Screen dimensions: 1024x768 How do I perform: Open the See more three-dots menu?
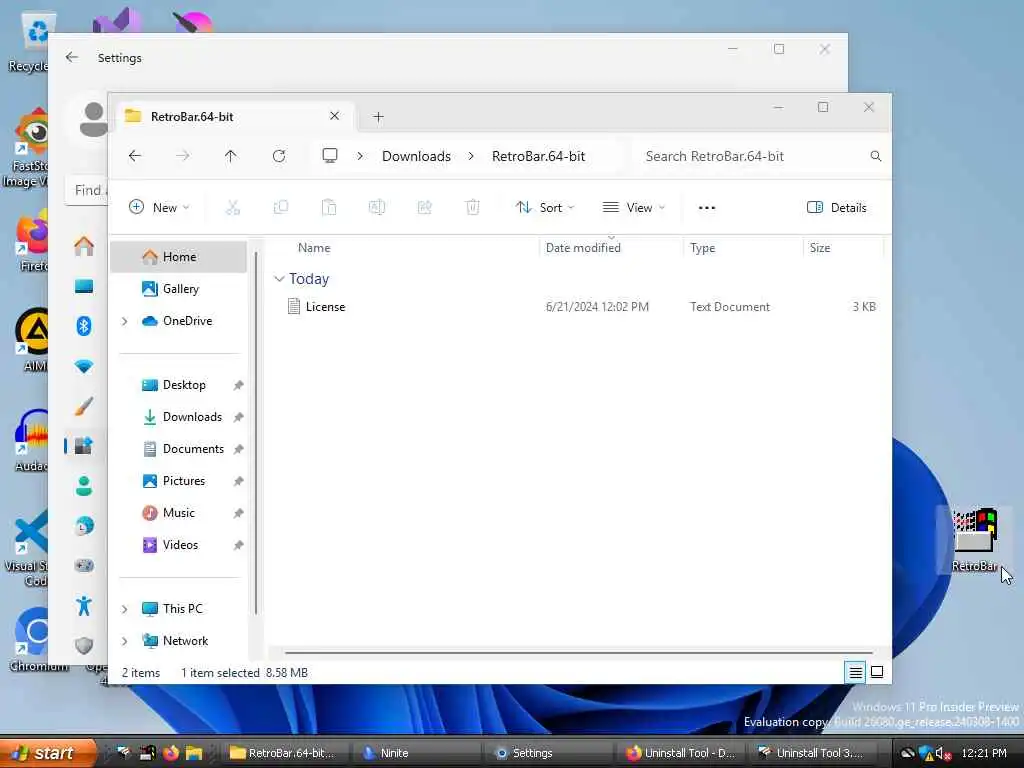(707, 208)
